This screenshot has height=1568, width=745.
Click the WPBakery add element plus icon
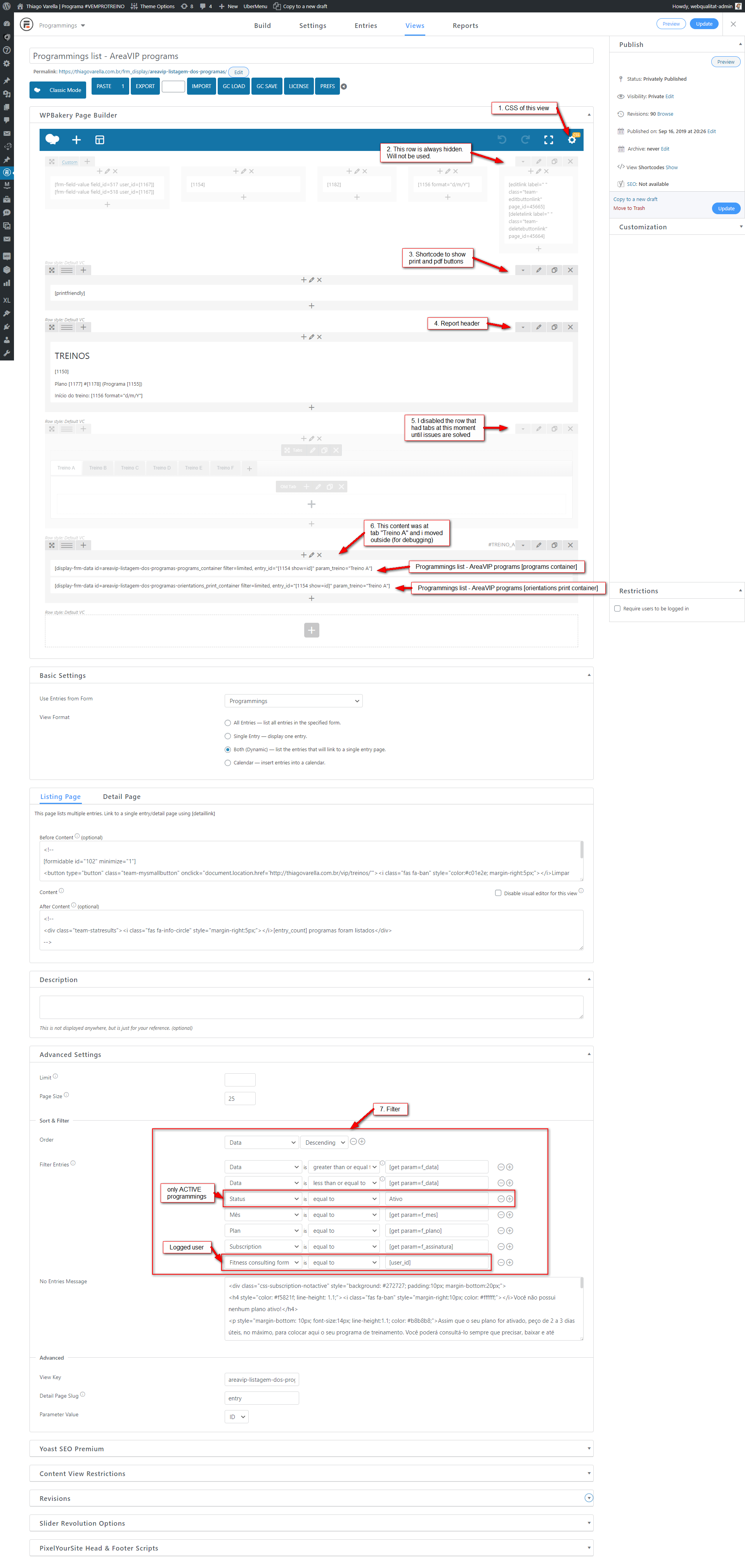[76, 140]
